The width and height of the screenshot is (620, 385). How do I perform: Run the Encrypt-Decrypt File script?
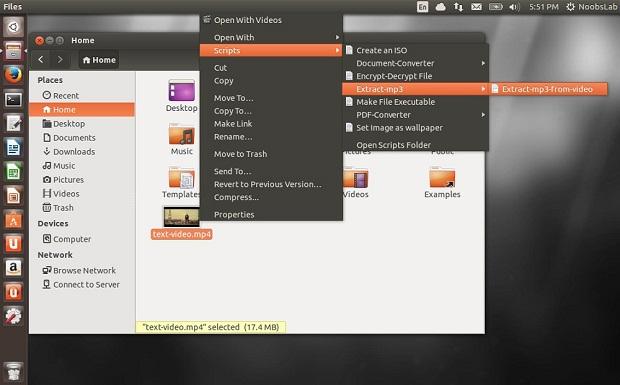click(x=416, y=76)
